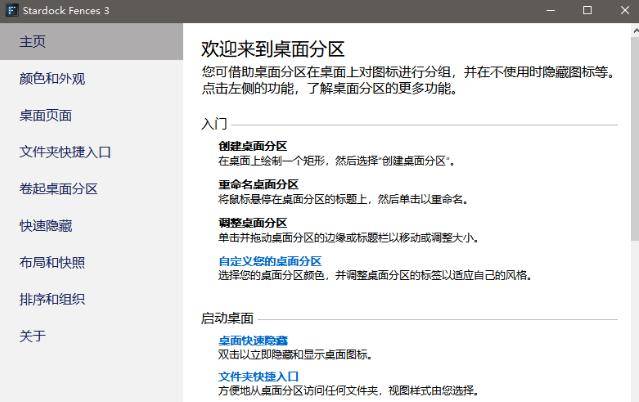The width and height of the screenshot is (639, 402).
Task: Click the 调整桌面分区 heading
Action: coord(253,223)
